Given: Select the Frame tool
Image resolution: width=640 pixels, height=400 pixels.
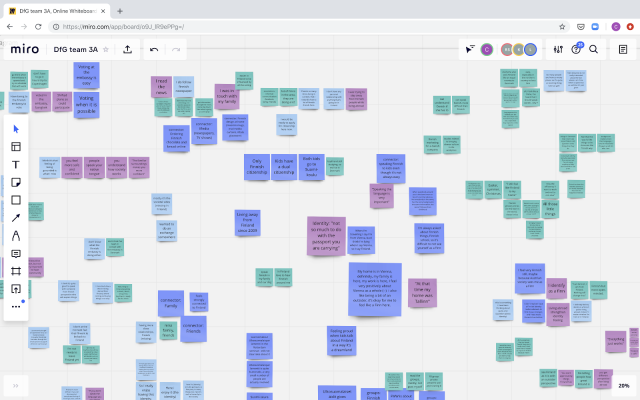Looking at the screenshot, I should click(x=16, y=271).
